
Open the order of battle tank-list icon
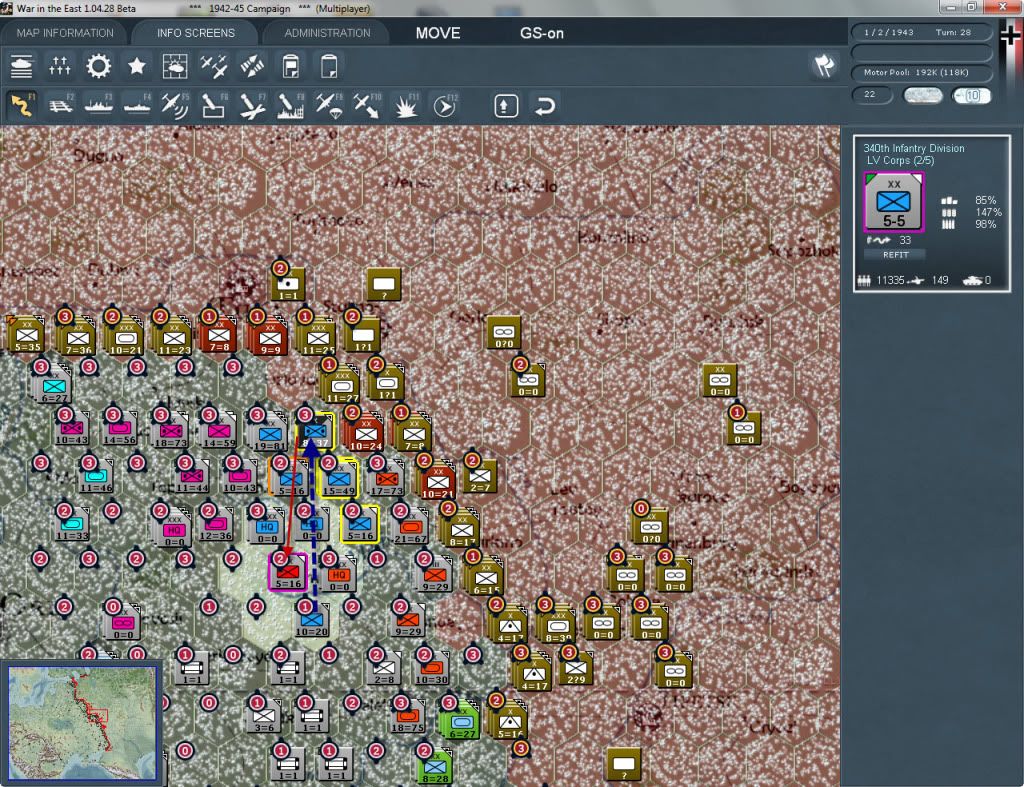click(x=22, y=66)
